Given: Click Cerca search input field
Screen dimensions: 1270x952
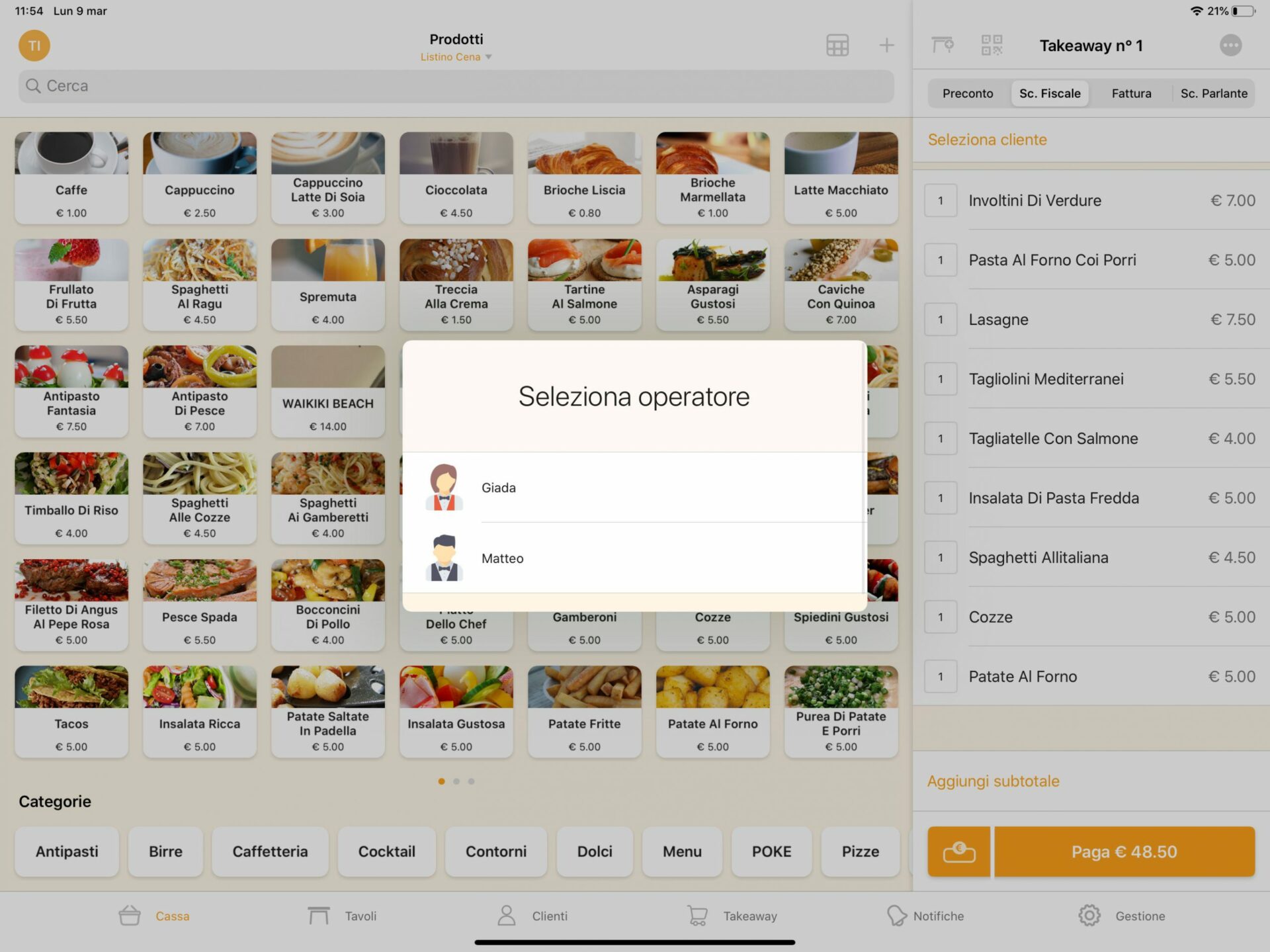Looking at the screenshot, I should tap(455, 85).
